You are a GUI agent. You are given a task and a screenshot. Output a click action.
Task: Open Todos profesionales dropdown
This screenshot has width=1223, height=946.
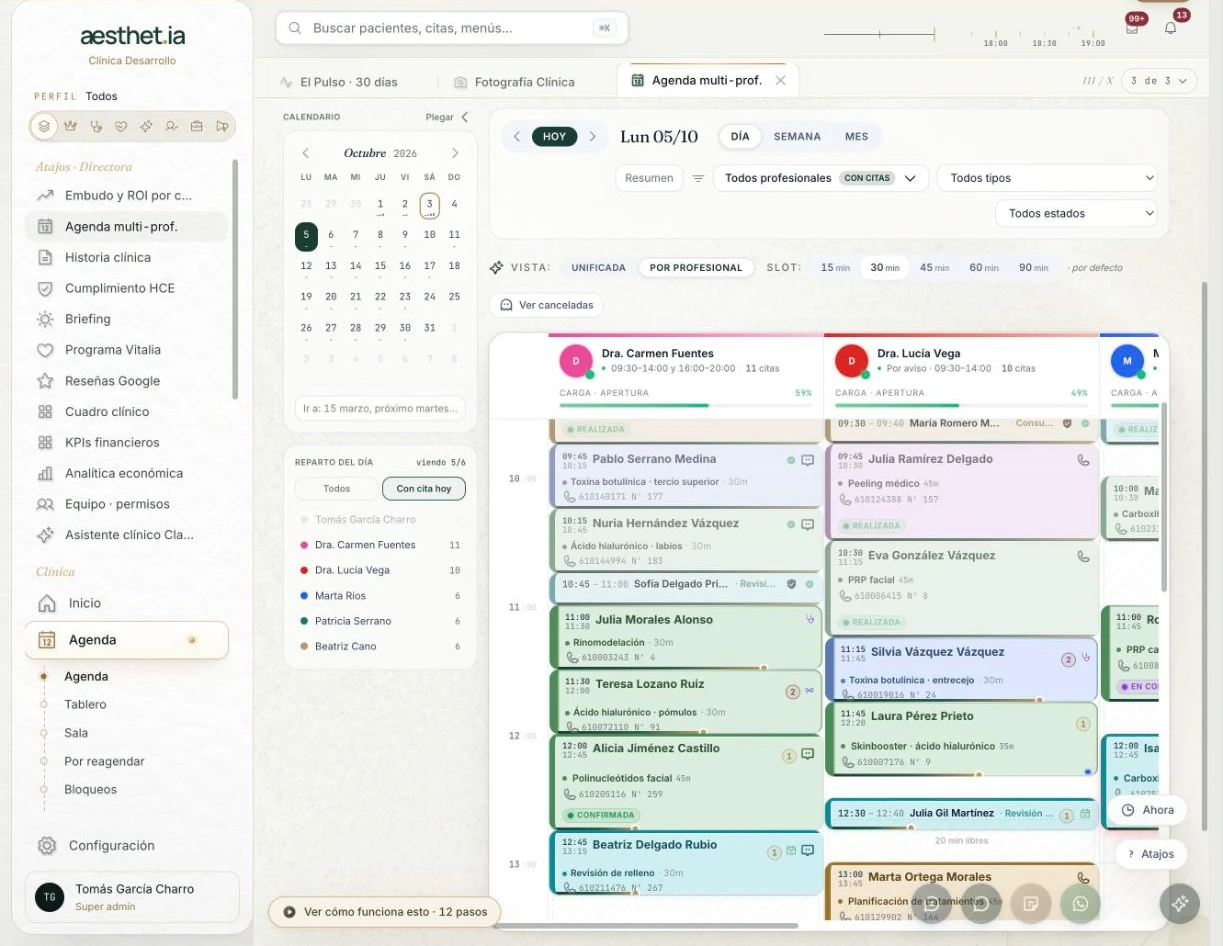point(821,178)
